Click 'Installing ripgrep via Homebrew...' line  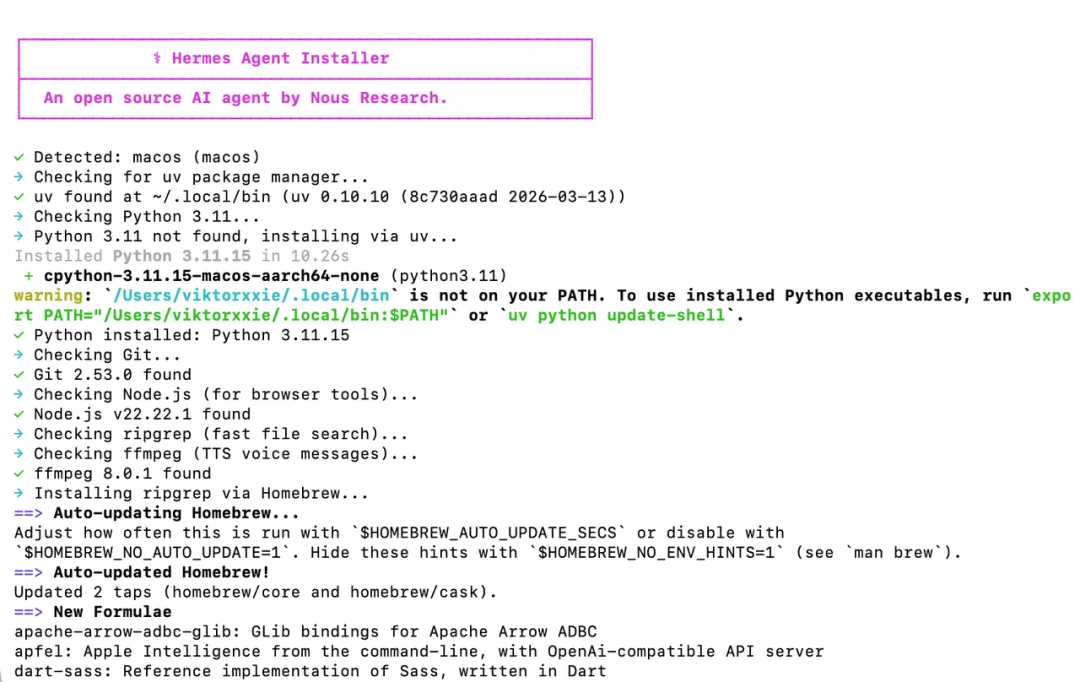pos(201,493)
